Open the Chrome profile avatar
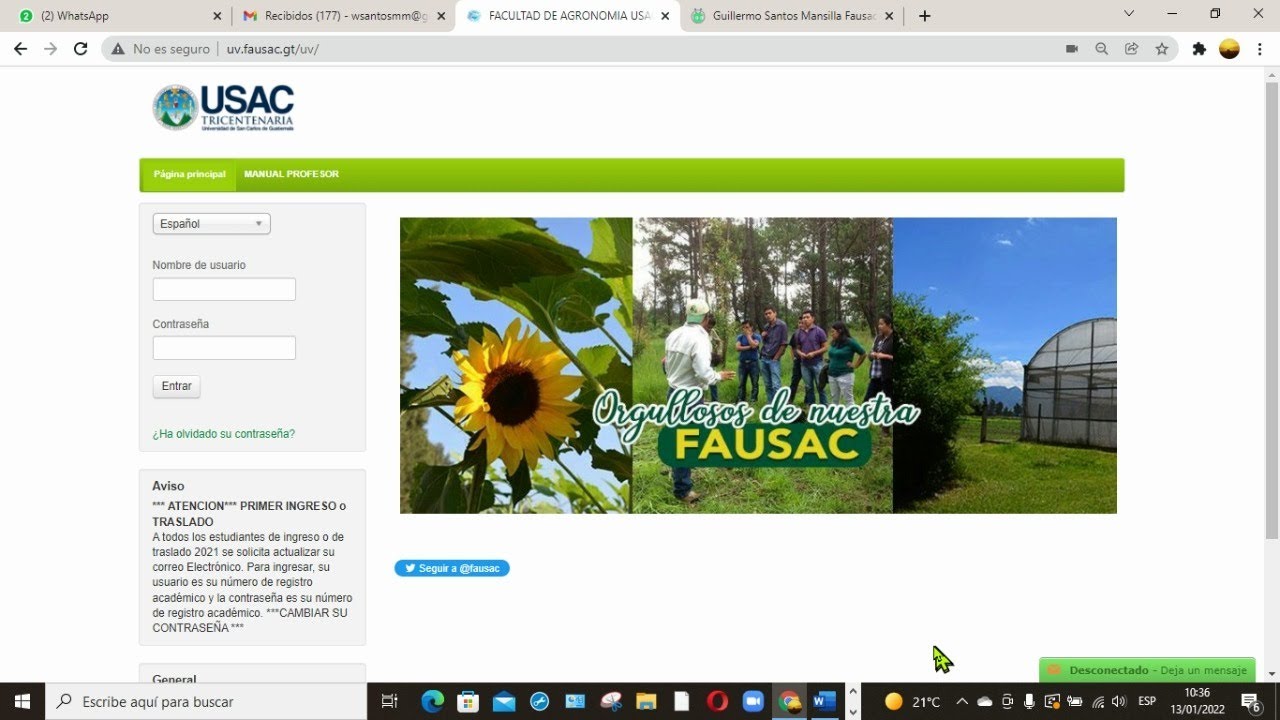1280x720 pixels. point(1229,48)
